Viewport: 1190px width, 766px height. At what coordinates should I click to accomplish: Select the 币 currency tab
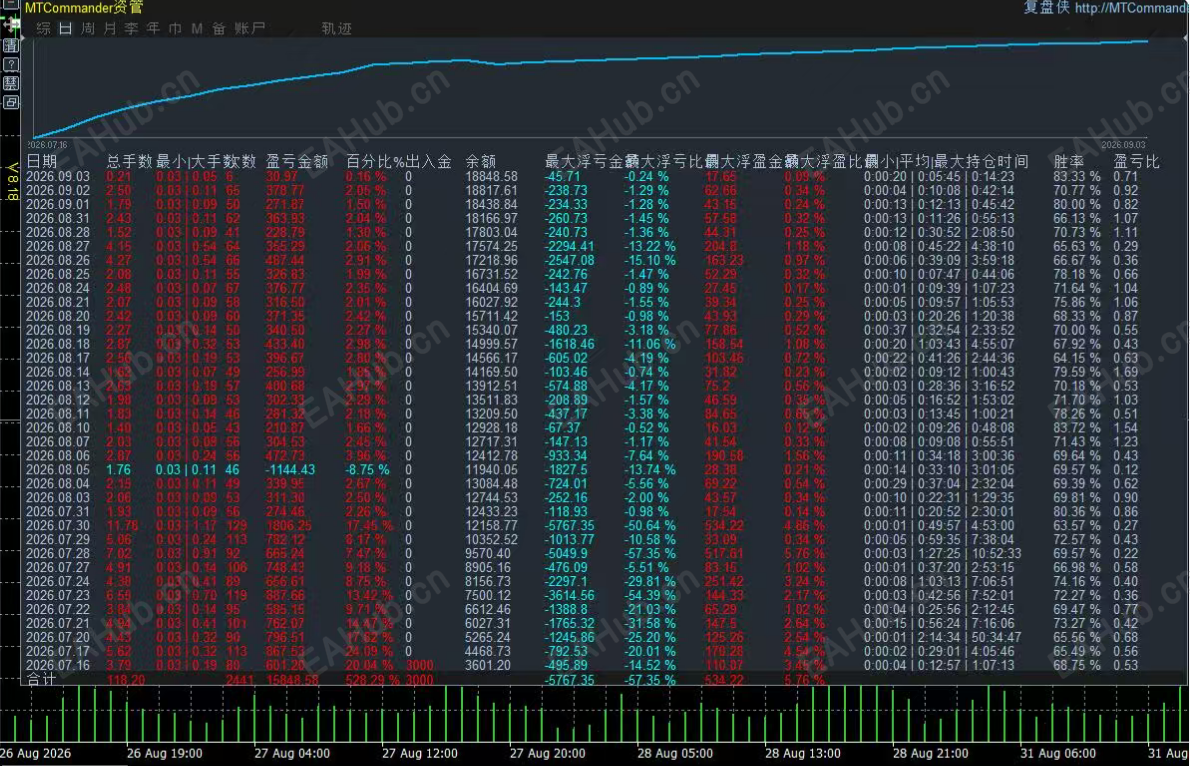[x=175, y=29]
